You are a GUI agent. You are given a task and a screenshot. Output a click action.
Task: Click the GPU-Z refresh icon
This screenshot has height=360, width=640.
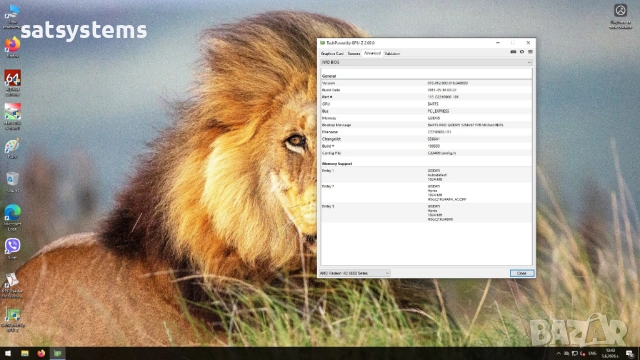click(x=522, y=52)
